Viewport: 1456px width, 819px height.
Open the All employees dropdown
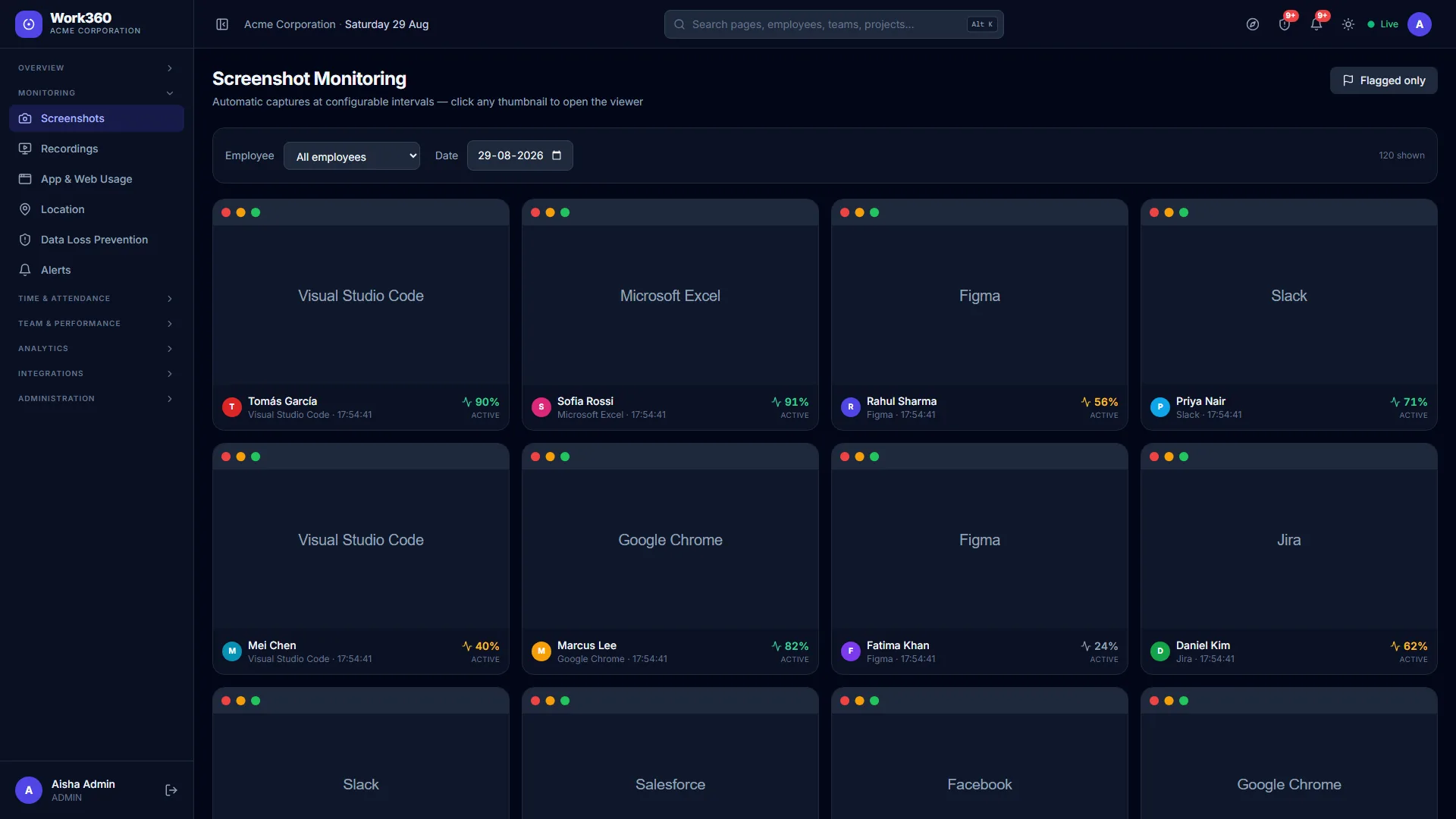point(352,156)
